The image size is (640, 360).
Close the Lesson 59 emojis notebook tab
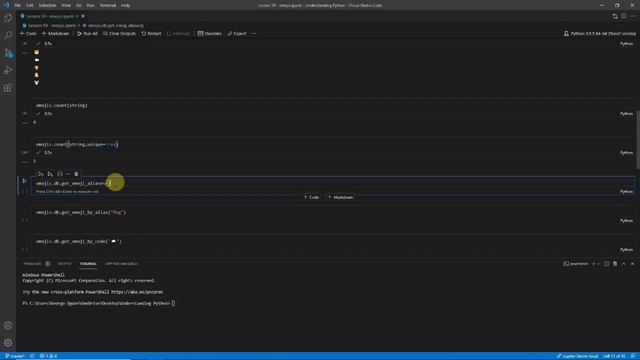tap(83, 16)
